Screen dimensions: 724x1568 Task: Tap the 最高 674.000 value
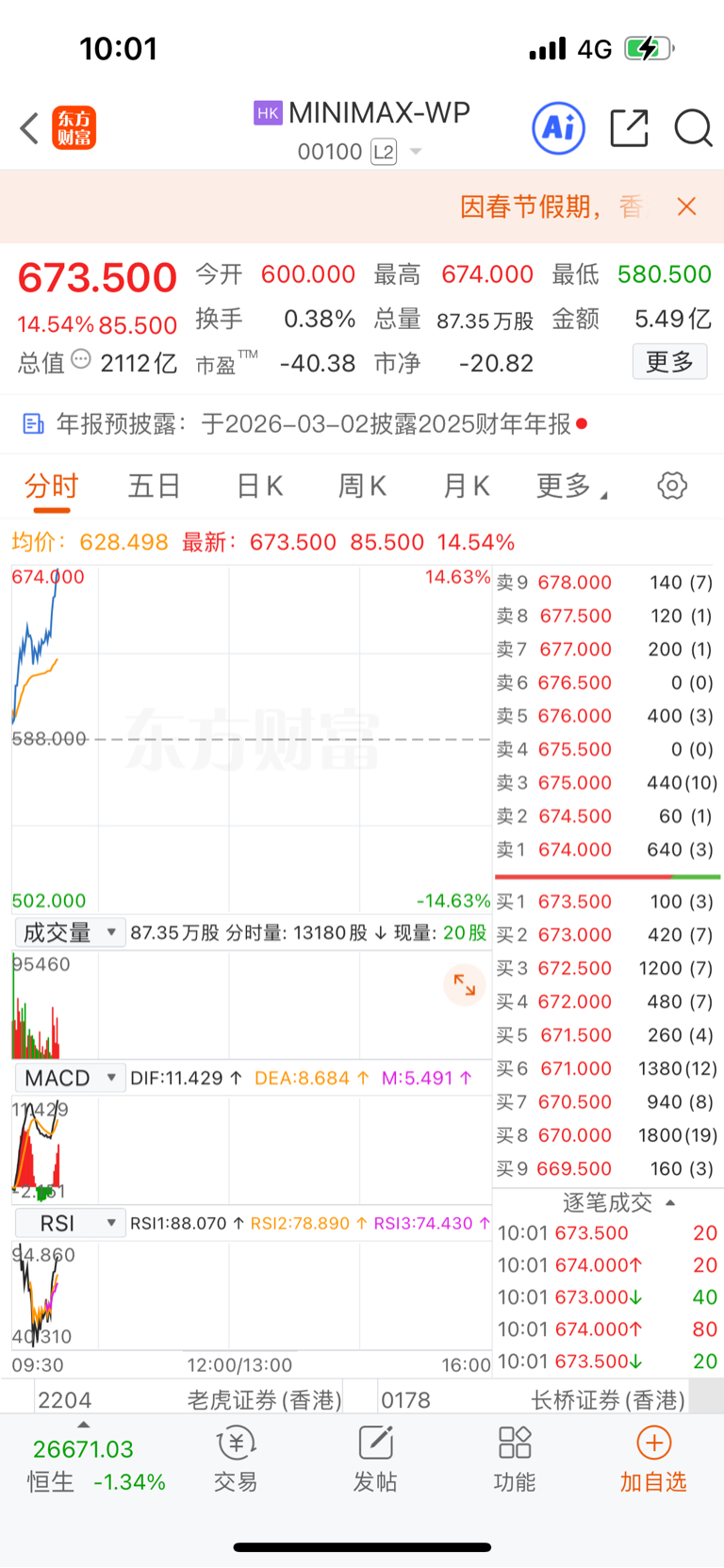[x=487, y=274]
